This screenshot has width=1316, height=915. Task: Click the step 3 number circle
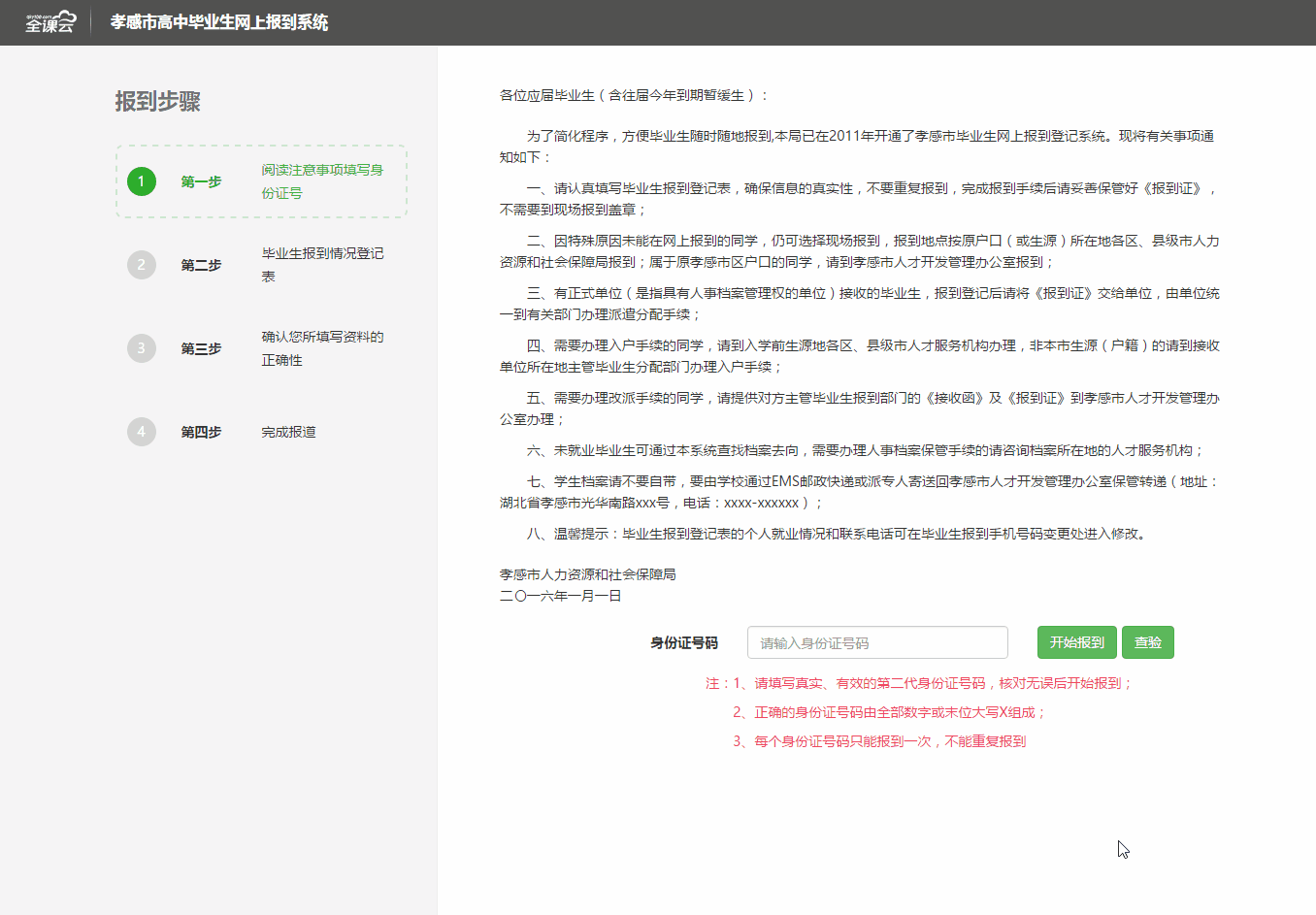pyautogui.click(x=142, y=348)
